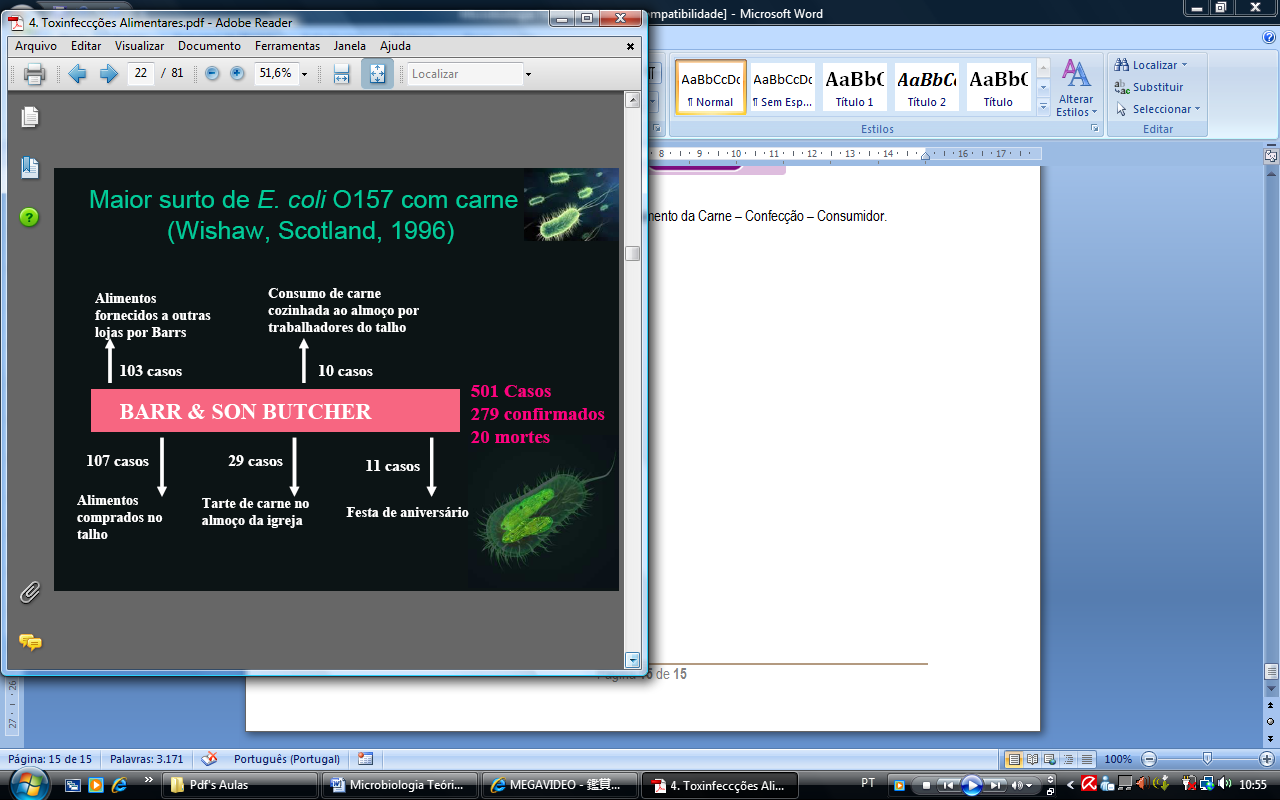Click Português (Portugal) language in status bar

287,759
